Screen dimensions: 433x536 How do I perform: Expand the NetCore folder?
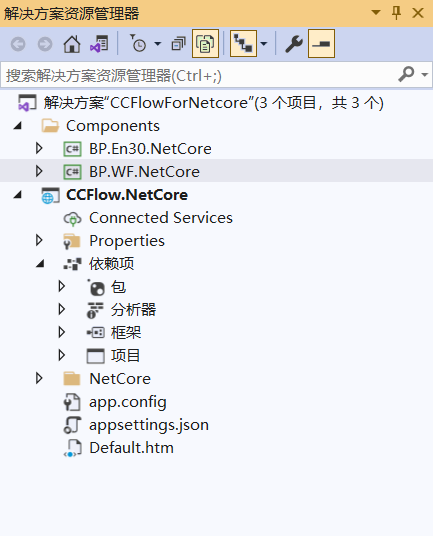point(39,378)
